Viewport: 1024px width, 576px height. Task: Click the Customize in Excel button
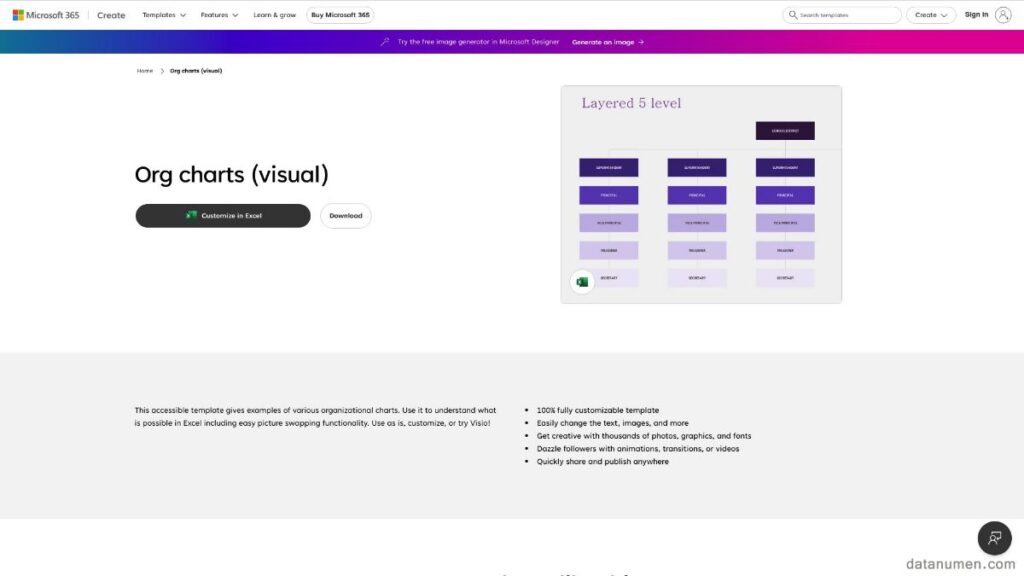point(222,215)
